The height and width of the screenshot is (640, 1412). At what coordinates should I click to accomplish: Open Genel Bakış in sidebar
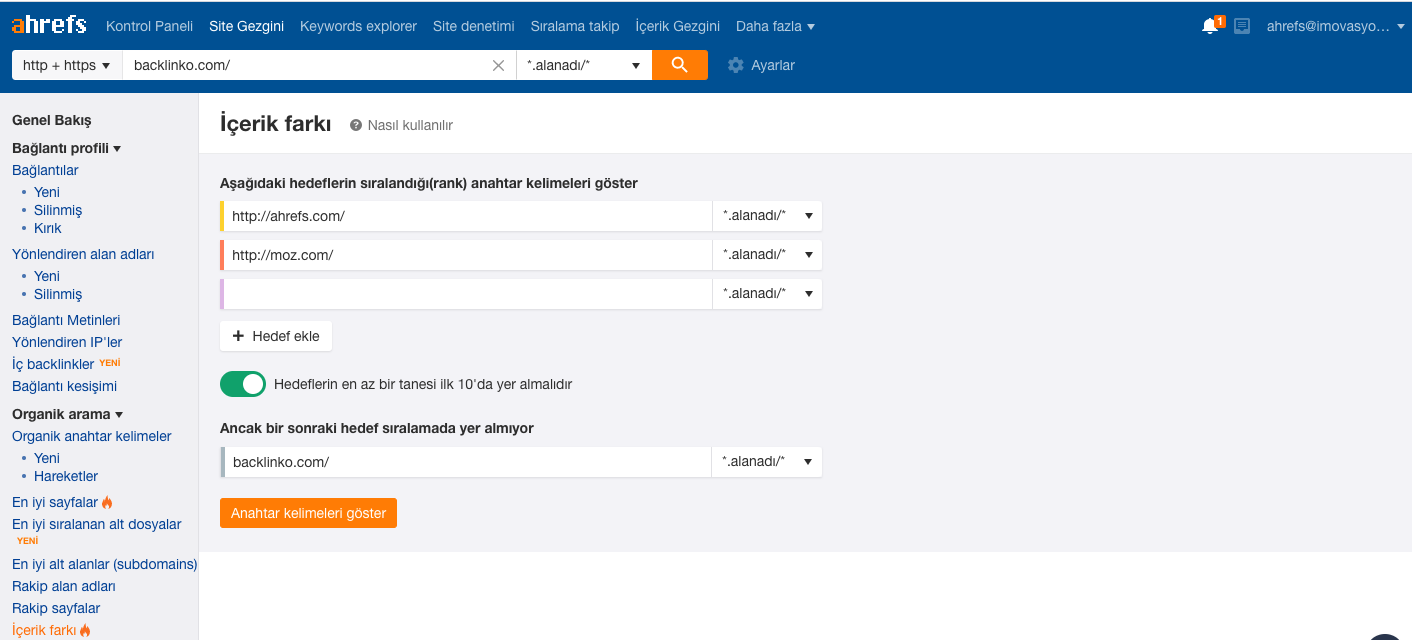(52, 120)
